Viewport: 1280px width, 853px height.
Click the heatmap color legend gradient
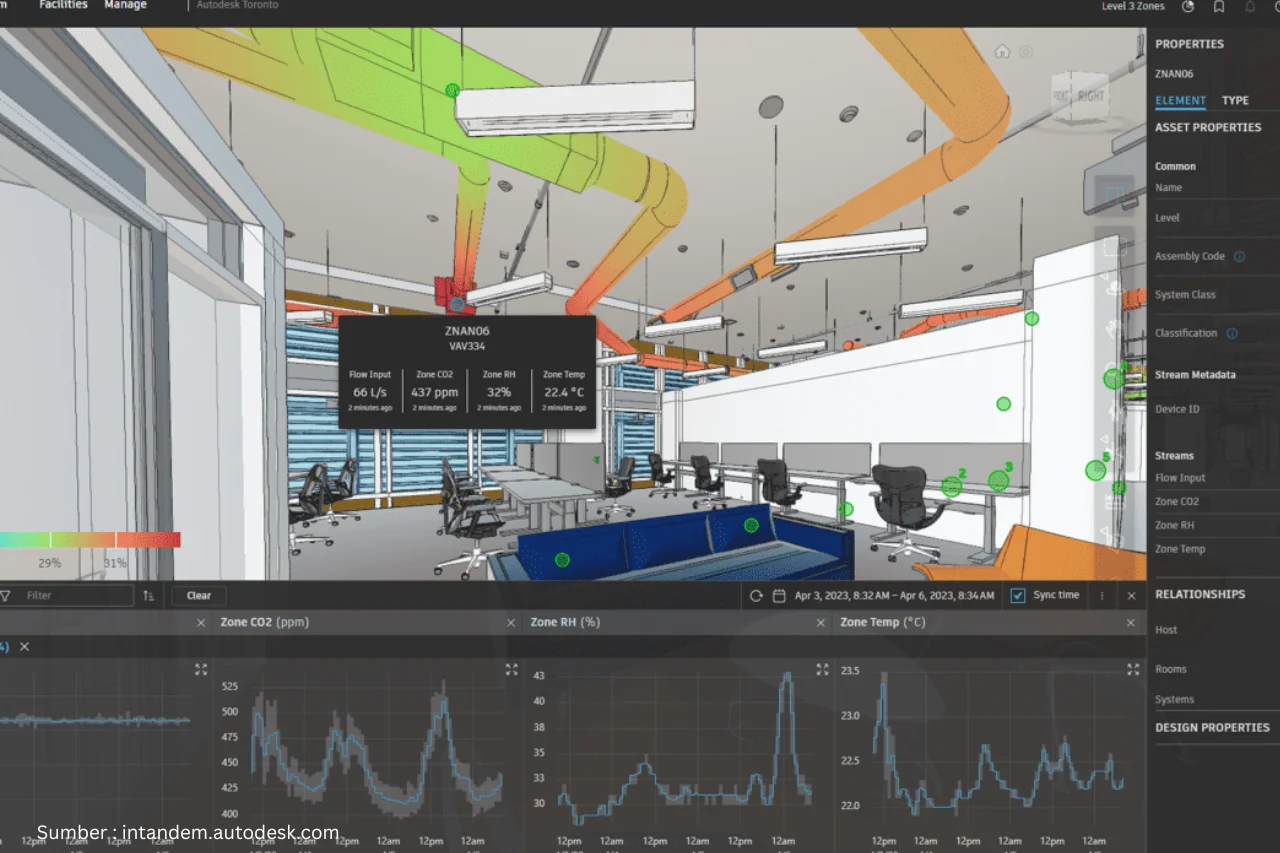pyautogui.click(x=90, y=539)
